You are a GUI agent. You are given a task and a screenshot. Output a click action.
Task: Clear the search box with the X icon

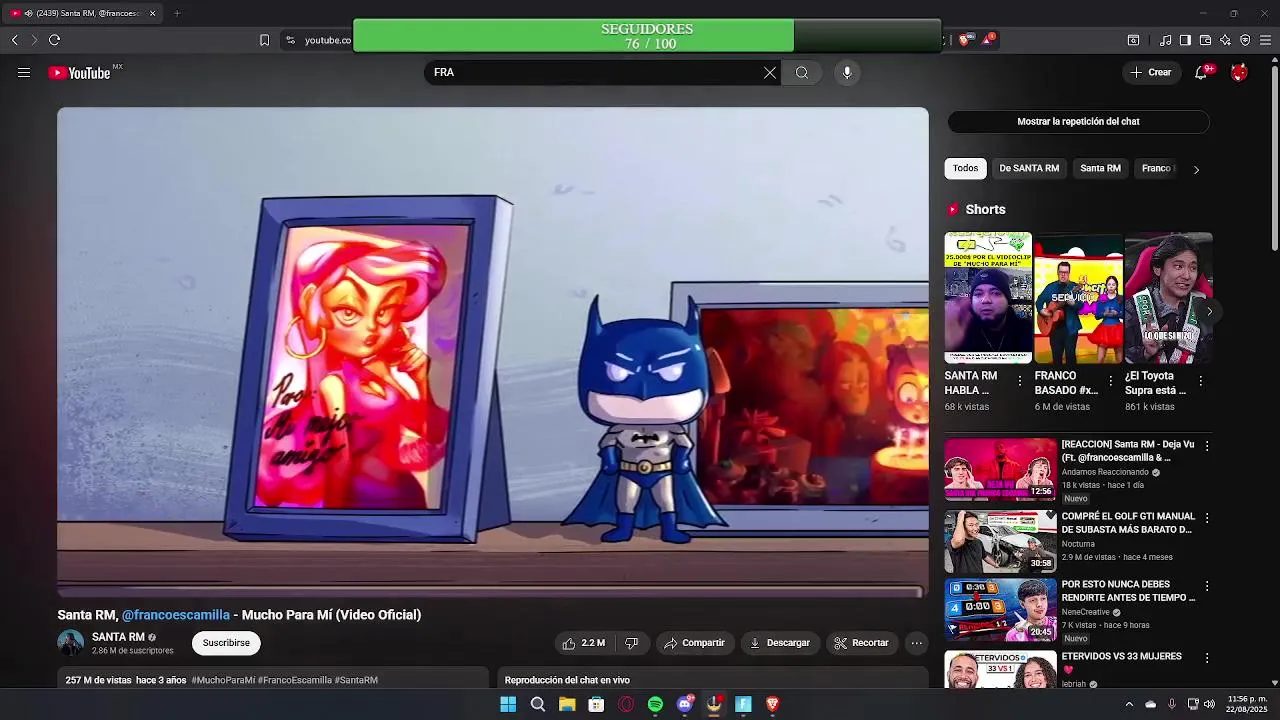pos(770,73)
